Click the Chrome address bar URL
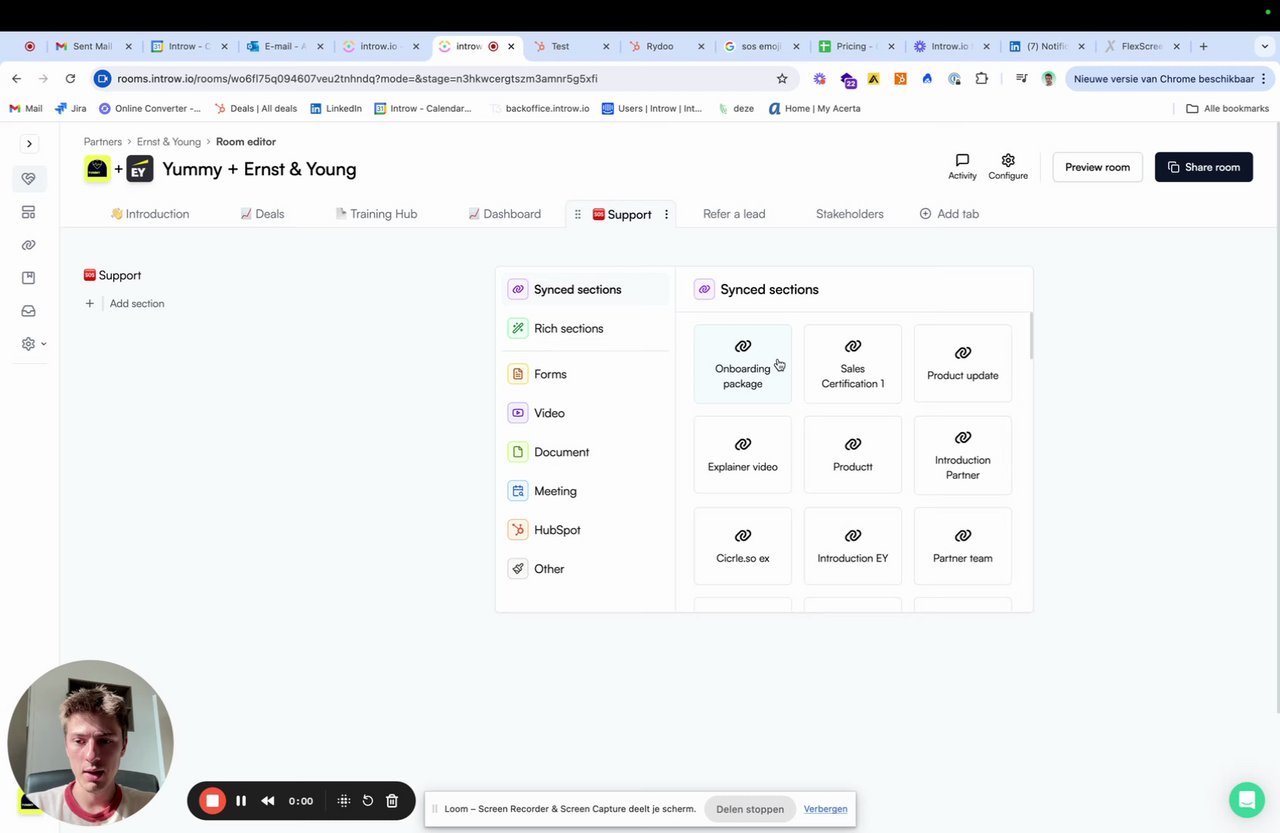Image resolution: width=1280 pixels, height=833 pixels. (x=357, y=78)
